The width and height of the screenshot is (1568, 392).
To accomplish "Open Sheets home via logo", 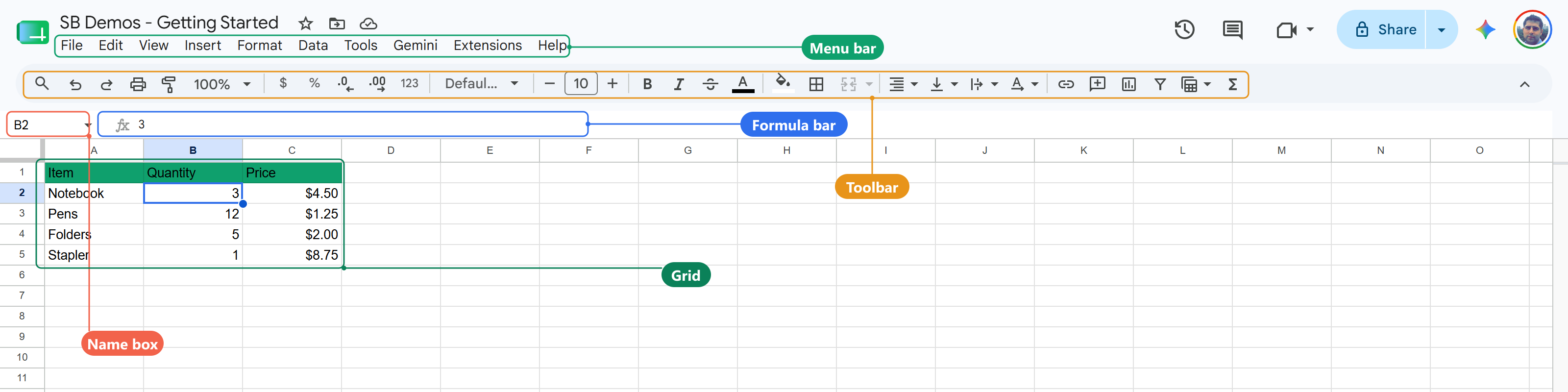I will click(x=33, y=32).
